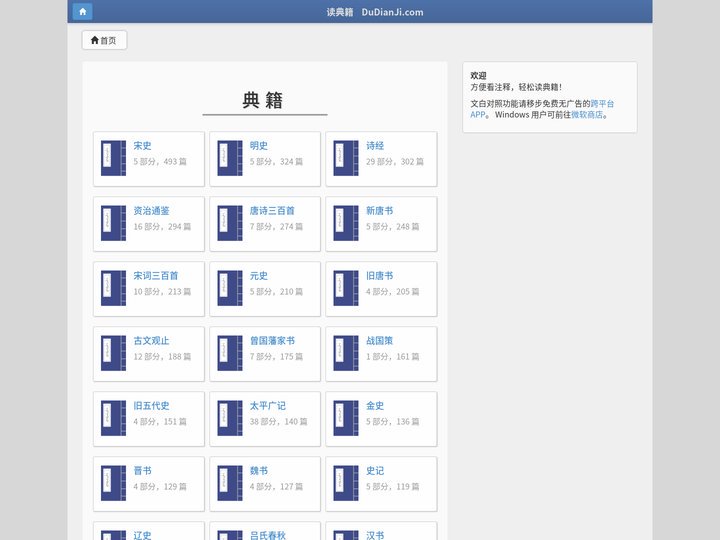Click the book icon for 金史
Screen dimensions: 720x540
(346, 418)
